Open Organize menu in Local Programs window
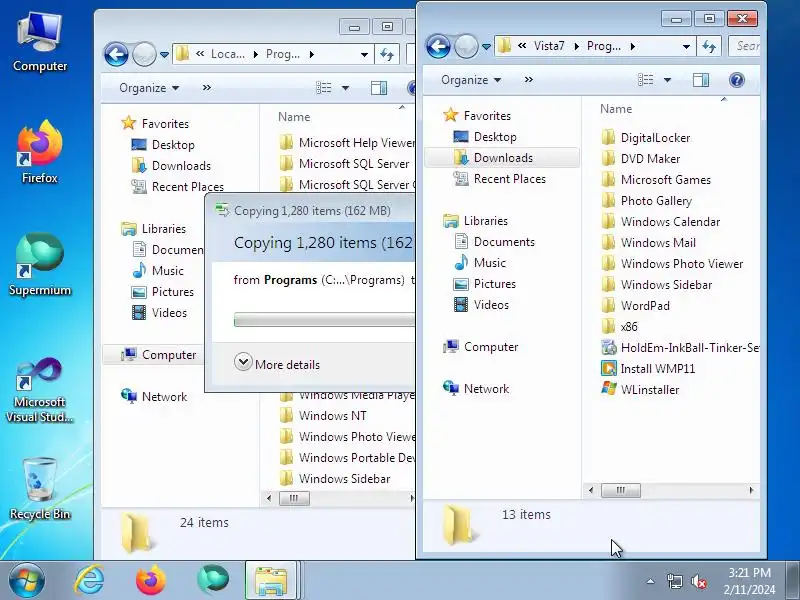The height and width of the screenshot is (600, 800). click(149, 88)
